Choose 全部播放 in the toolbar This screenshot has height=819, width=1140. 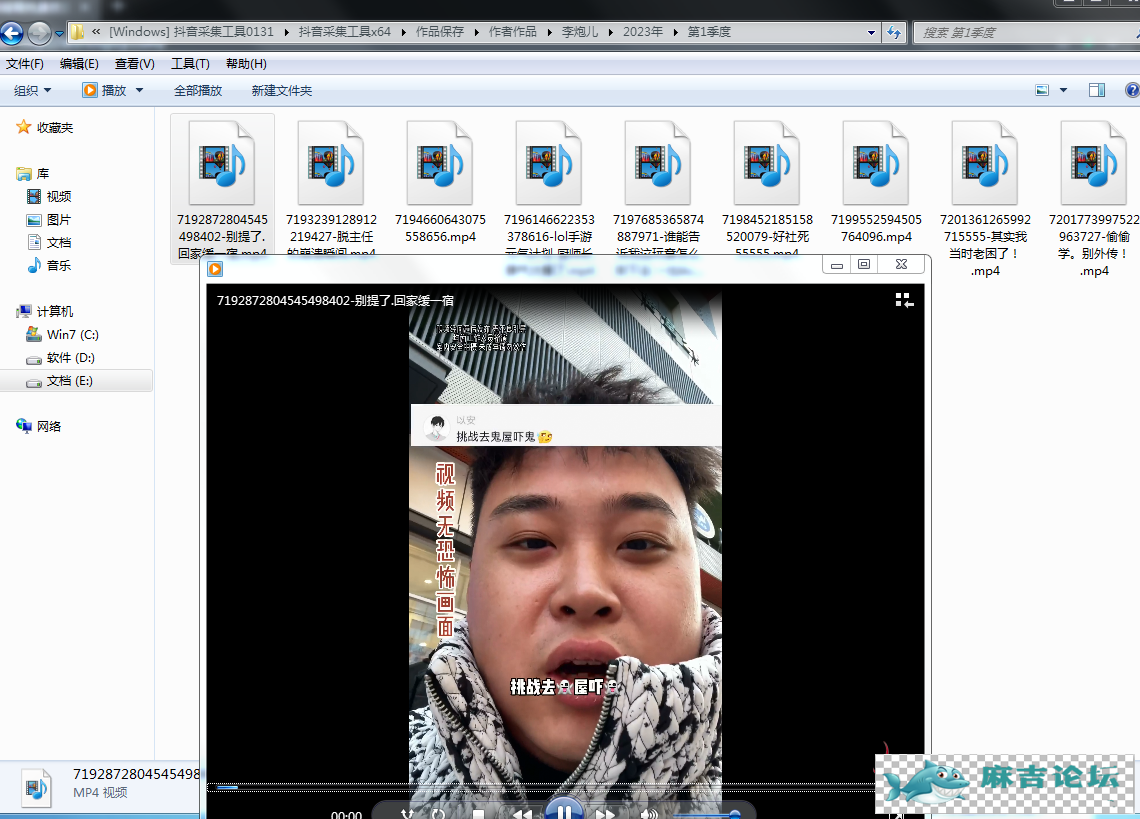pyautogui.click(x=198, y=90)
